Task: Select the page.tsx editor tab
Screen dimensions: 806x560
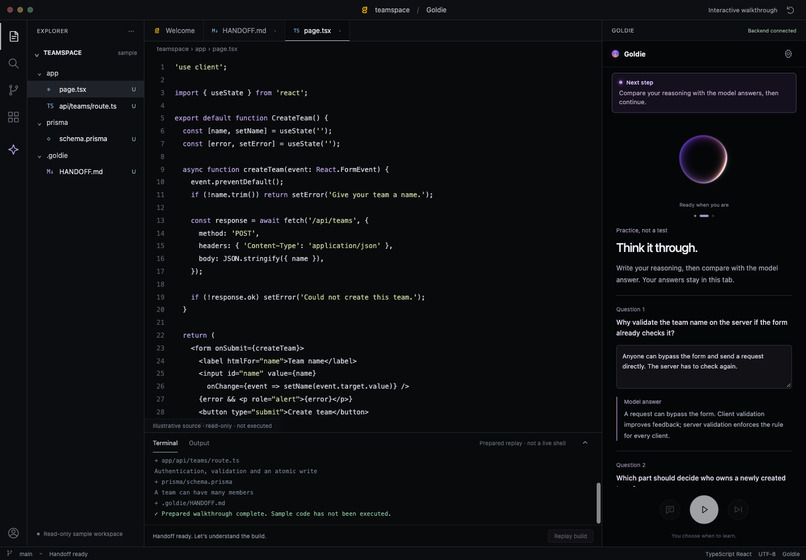Action: [317, 31]
